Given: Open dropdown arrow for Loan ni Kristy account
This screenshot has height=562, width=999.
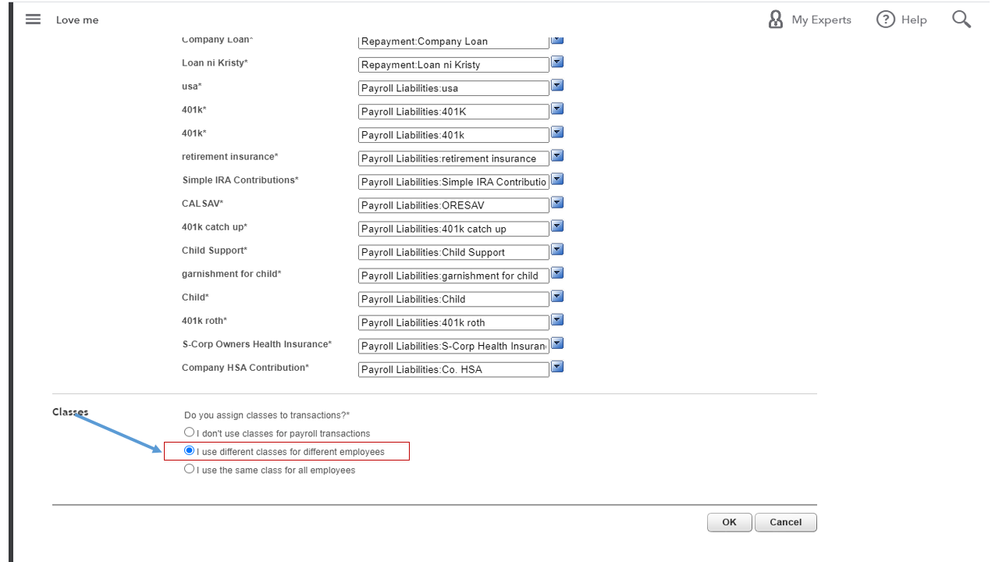Looking at the screenshot, I should point(558,62).
